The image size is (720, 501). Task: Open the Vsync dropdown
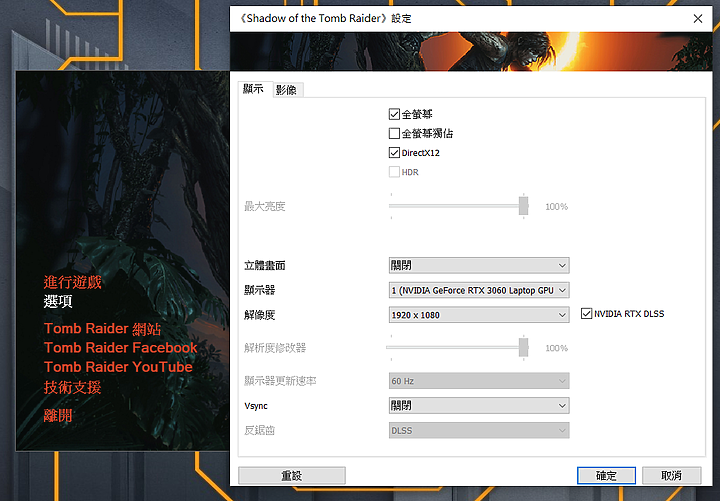point(479,405)
